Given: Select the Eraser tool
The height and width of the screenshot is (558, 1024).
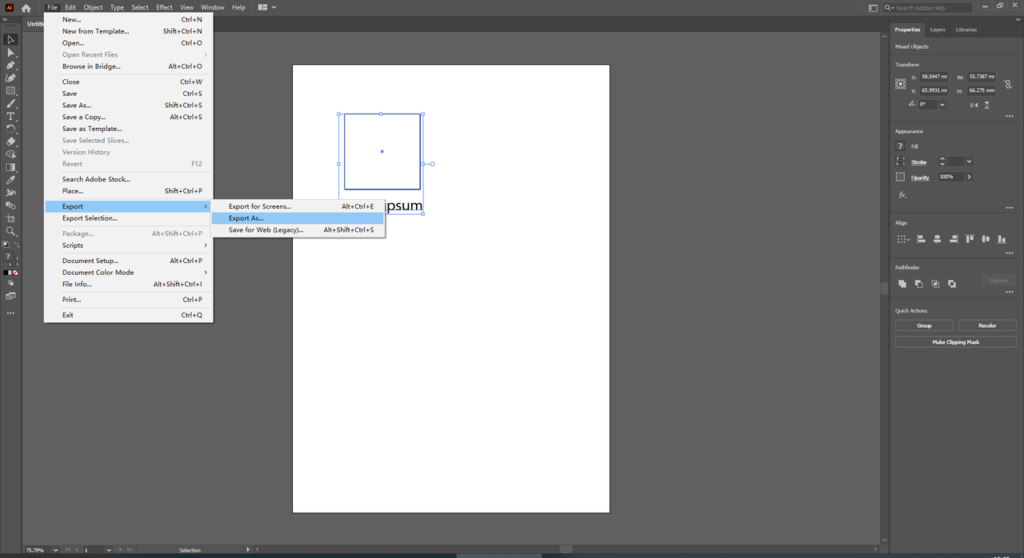Looking at the screenshot, I should [10, 142].
